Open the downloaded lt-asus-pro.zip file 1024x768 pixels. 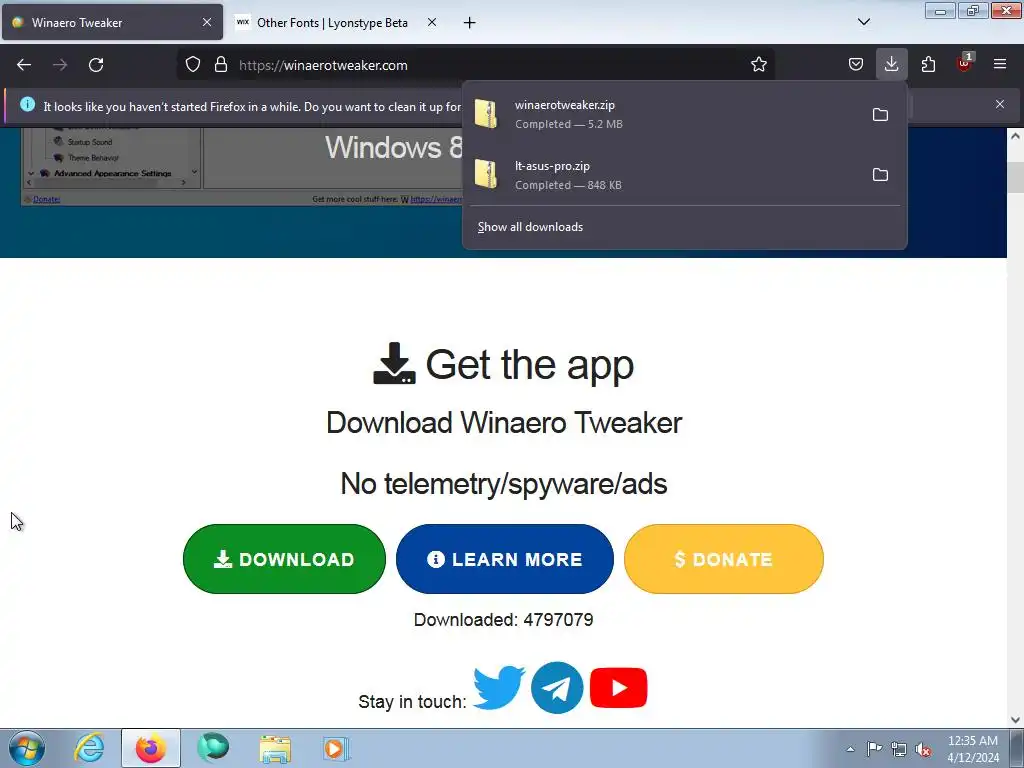[666, 175]
